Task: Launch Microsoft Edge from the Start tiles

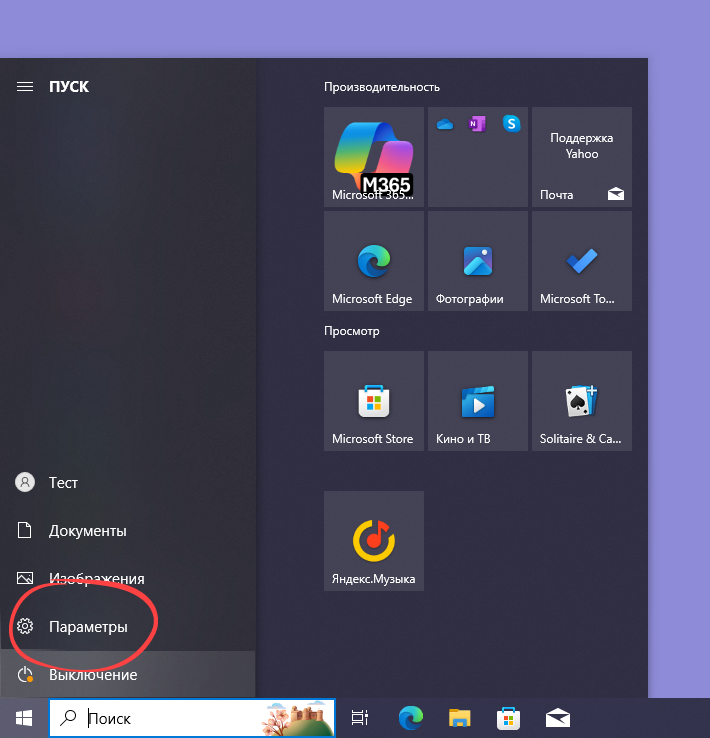Action: pyautogui.click(x=374, y=261)
